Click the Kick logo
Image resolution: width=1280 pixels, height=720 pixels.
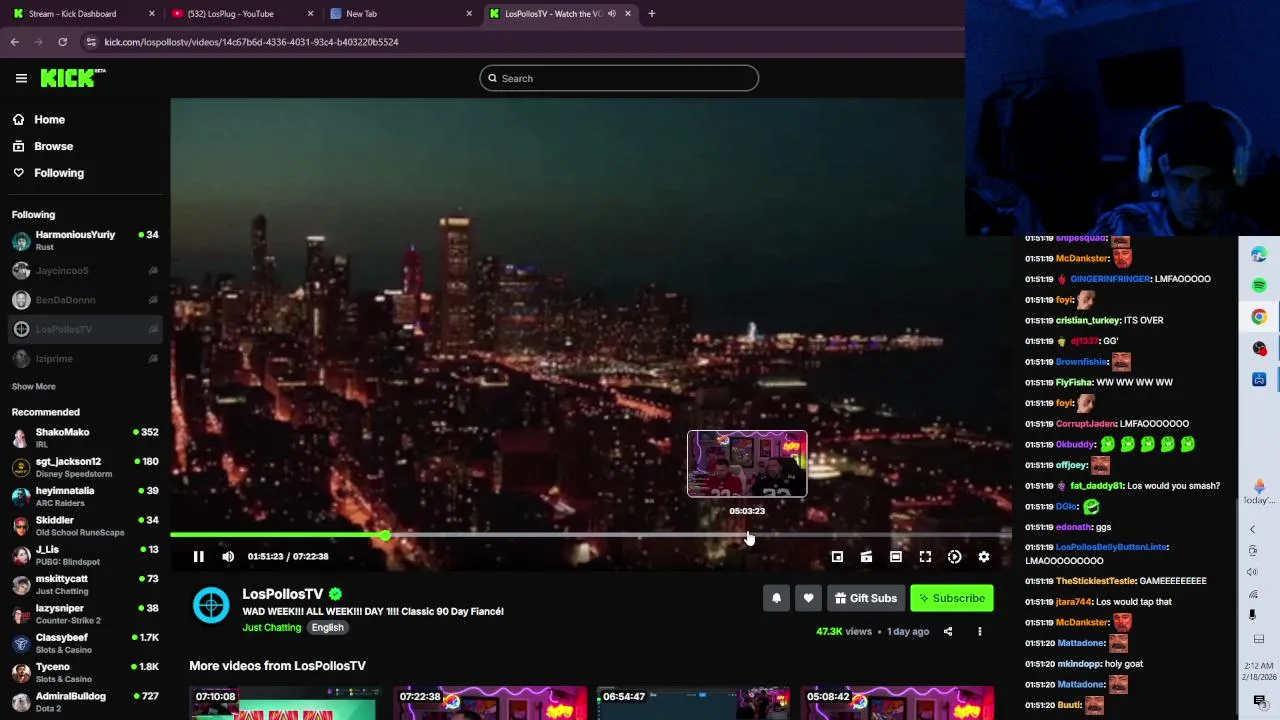(x=73, y=78)
